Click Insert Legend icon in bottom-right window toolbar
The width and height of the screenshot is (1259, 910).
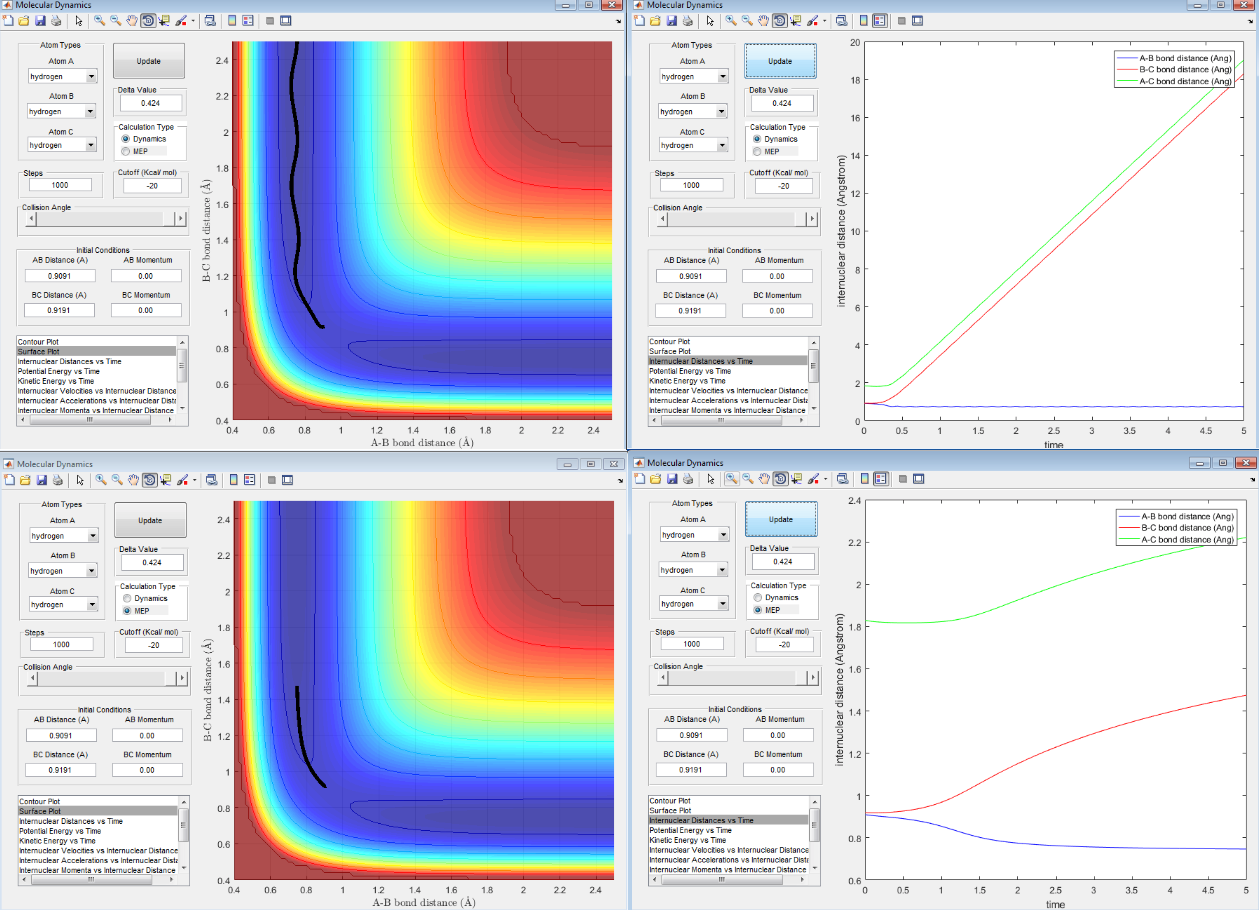click(881, 479)
